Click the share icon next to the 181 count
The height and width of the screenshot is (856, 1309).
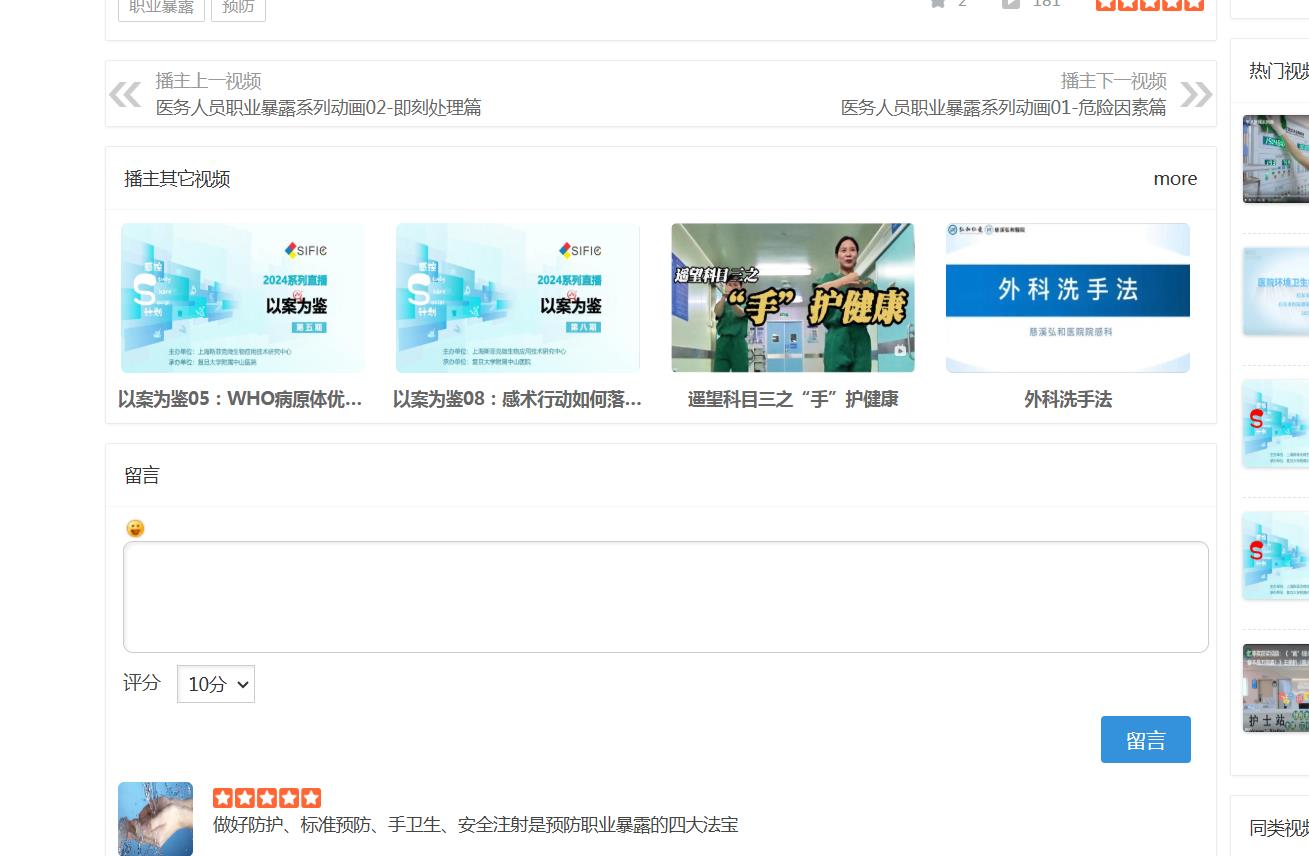(1011, 4)
